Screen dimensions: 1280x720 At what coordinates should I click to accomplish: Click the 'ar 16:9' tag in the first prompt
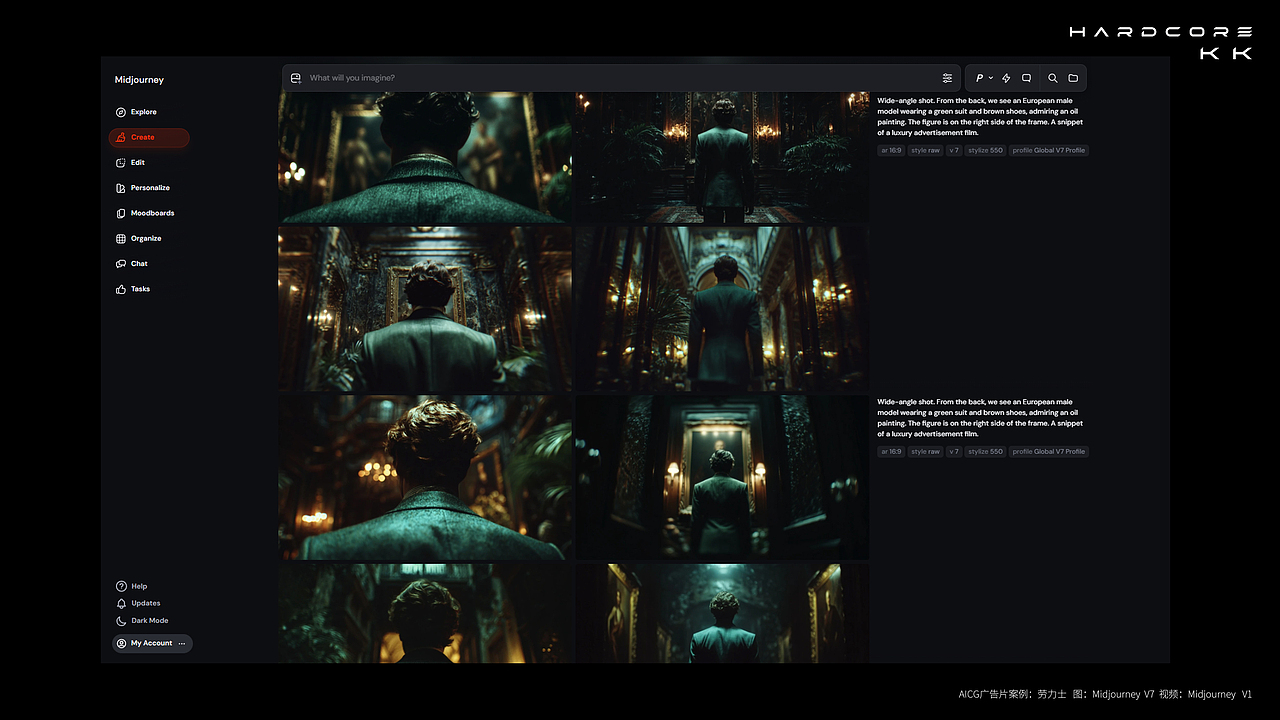(891, 150)
